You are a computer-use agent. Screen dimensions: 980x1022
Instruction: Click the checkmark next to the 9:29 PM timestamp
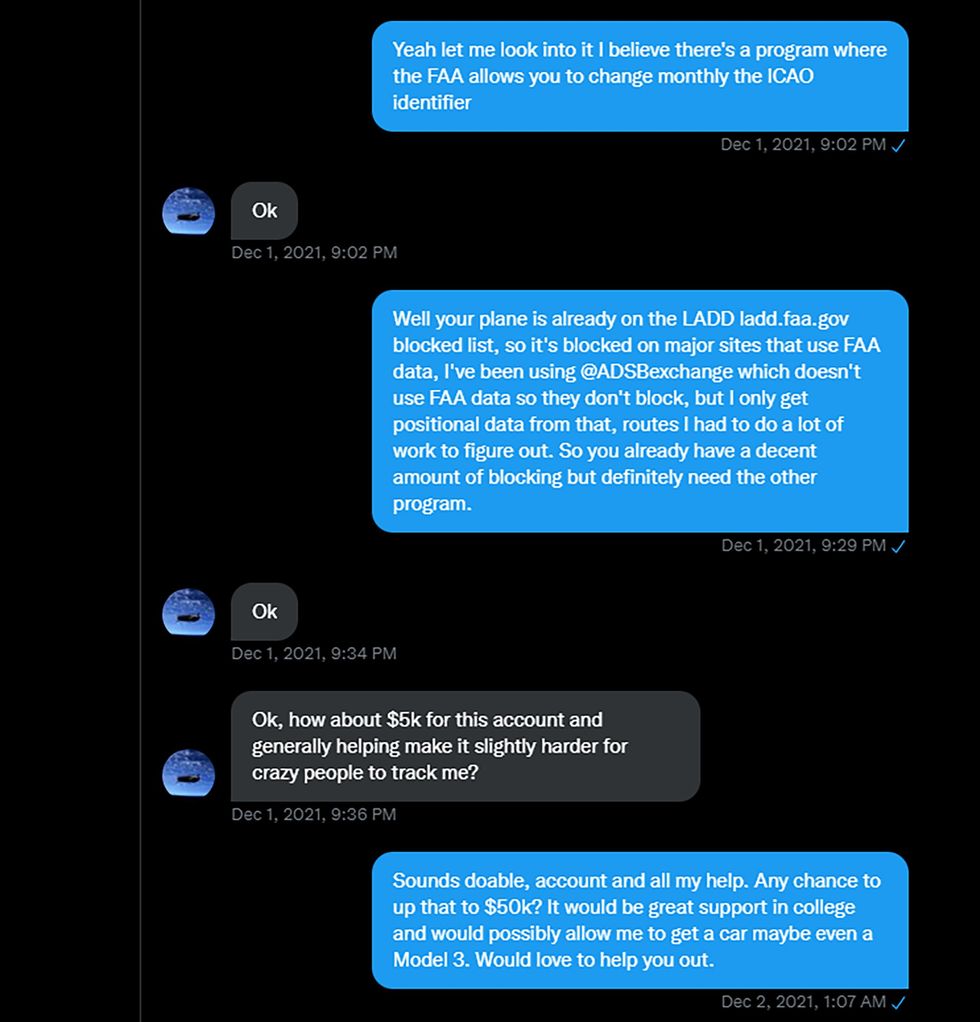(897, 546)
